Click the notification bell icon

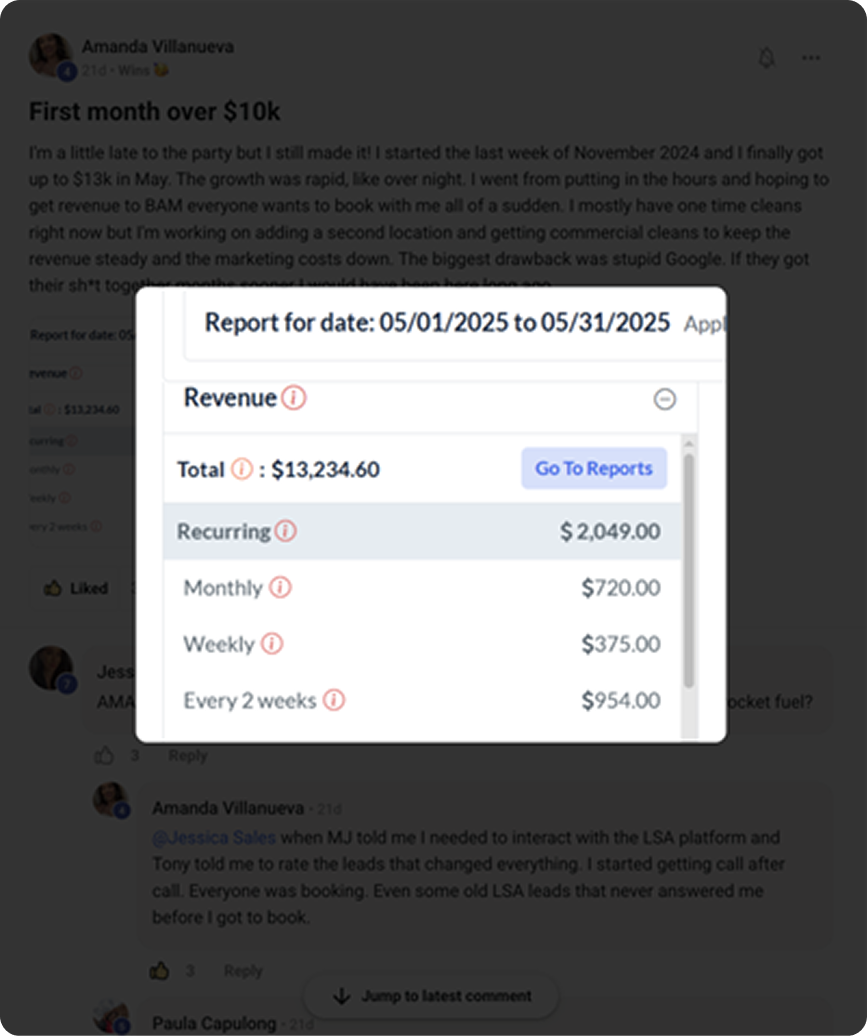(x=766, y=58)
